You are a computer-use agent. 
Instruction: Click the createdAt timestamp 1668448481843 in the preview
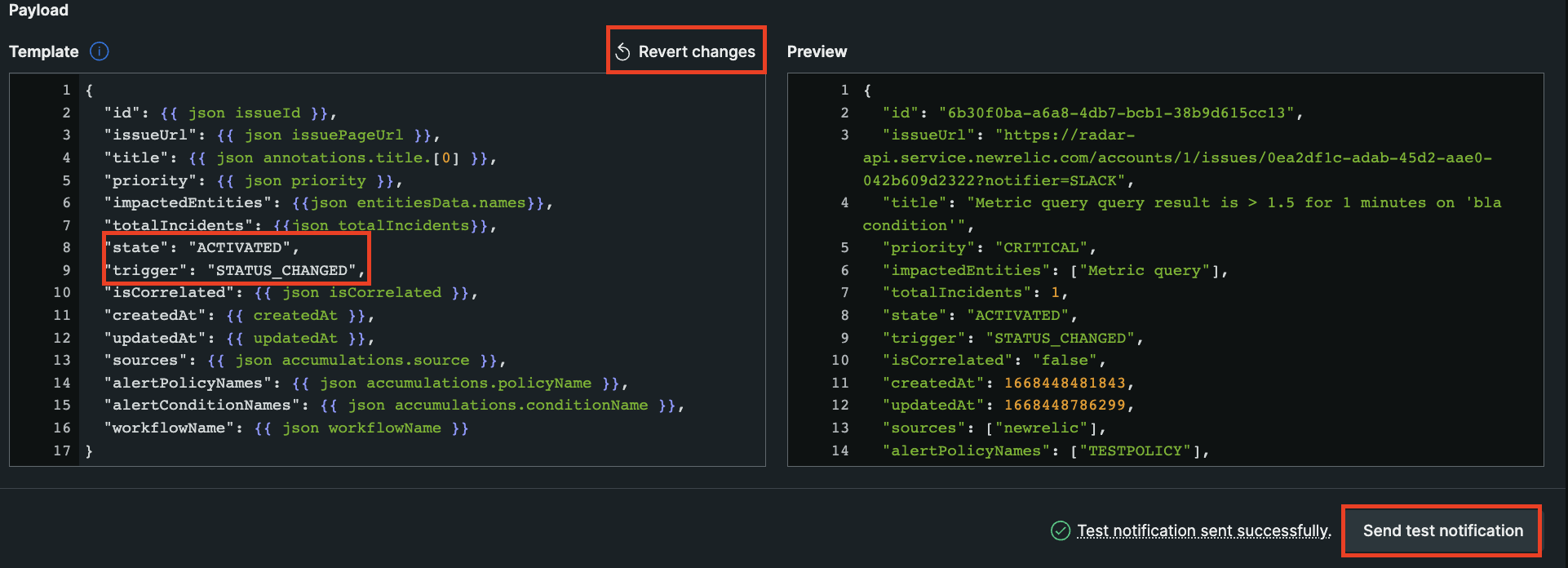coord(1064,383)
